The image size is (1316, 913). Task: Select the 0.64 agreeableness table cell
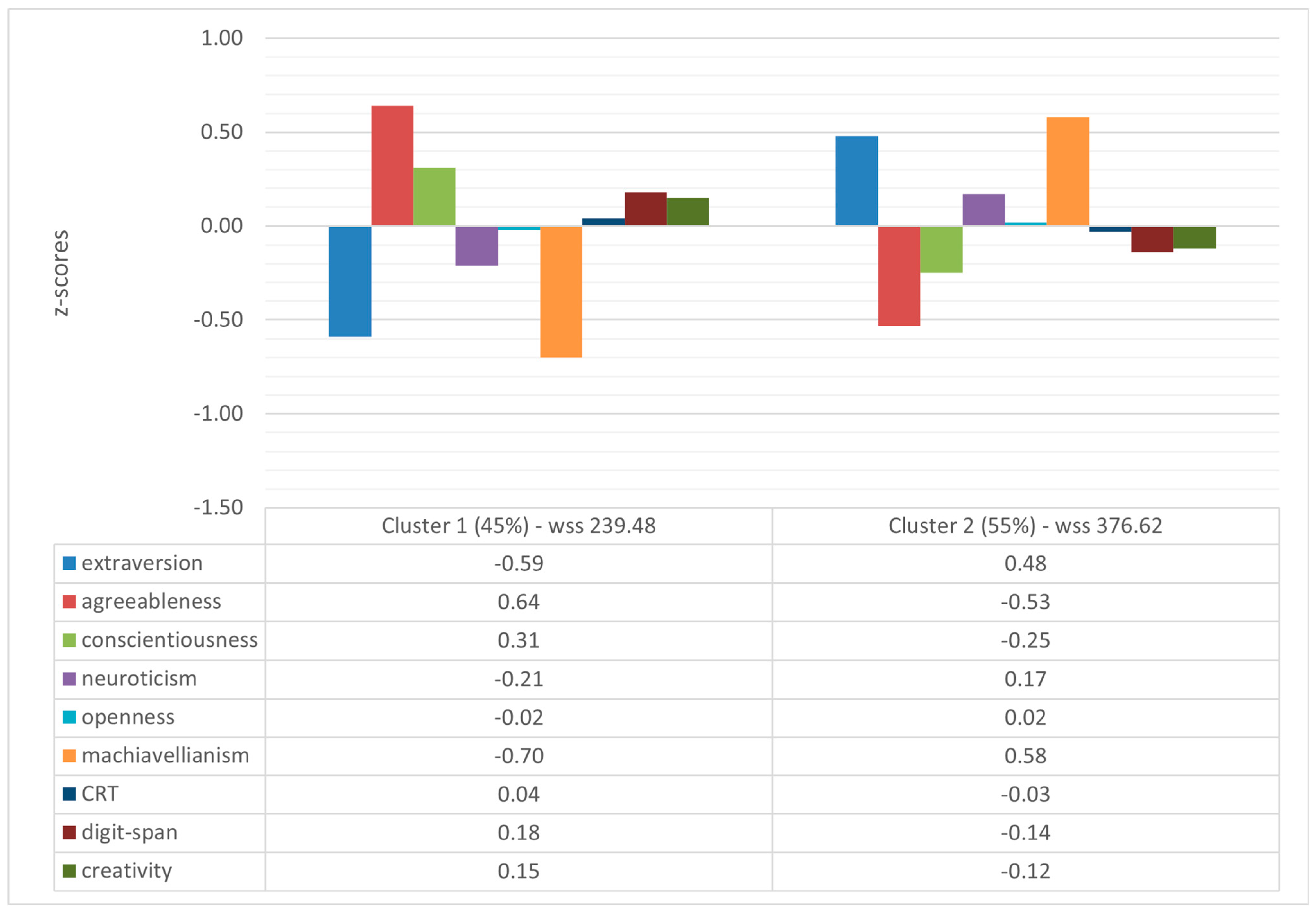(x=518, y=602)
